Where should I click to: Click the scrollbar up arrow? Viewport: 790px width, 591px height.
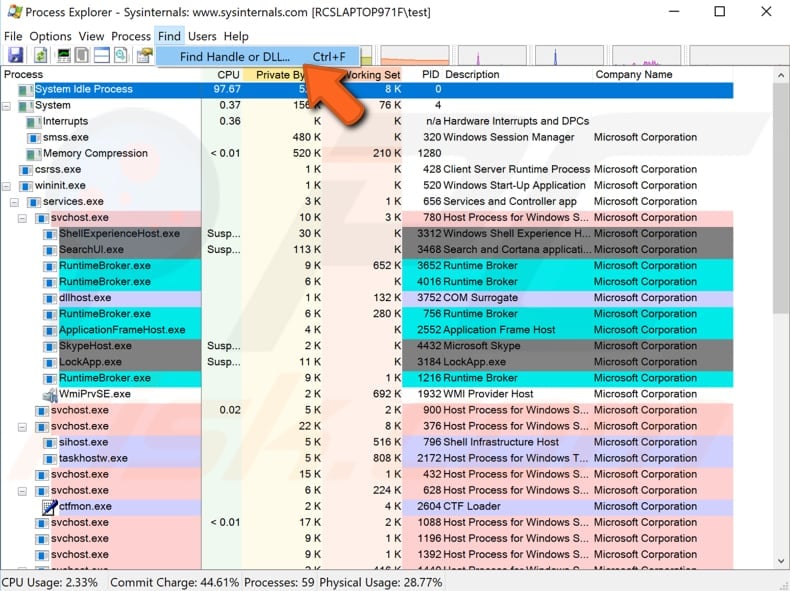780,76
